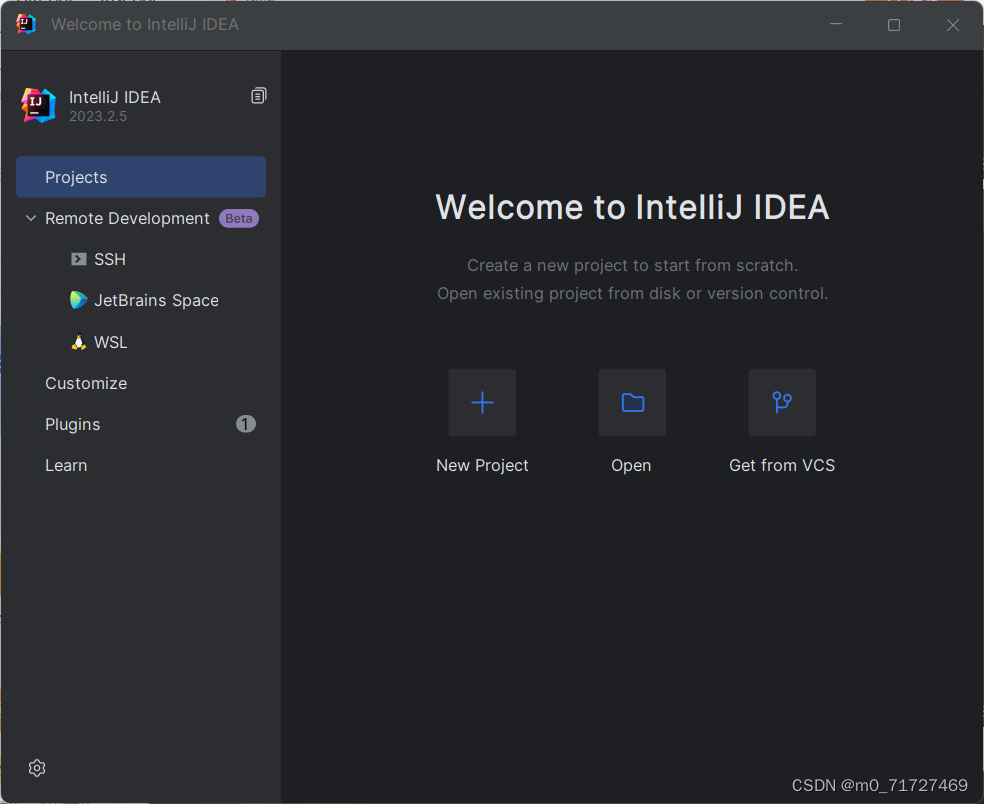The image size is (984, 804).
Task: Click the WSL penguin icon
Action: click(78, 342)
